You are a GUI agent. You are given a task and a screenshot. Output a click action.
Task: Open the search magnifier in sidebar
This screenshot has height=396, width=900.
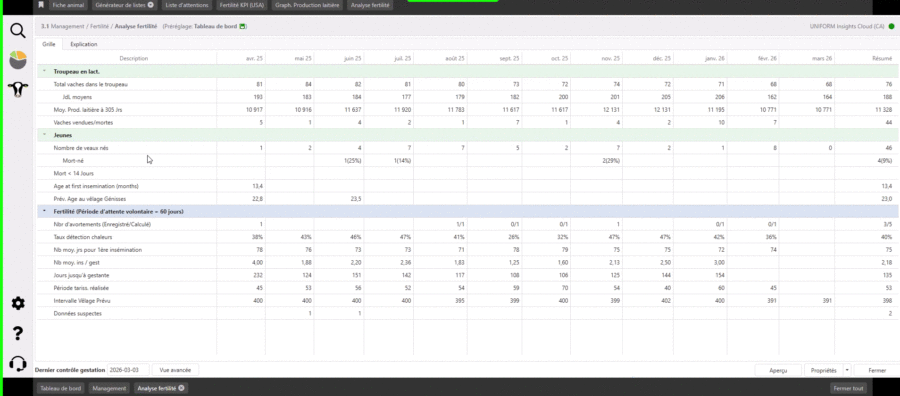18,31
